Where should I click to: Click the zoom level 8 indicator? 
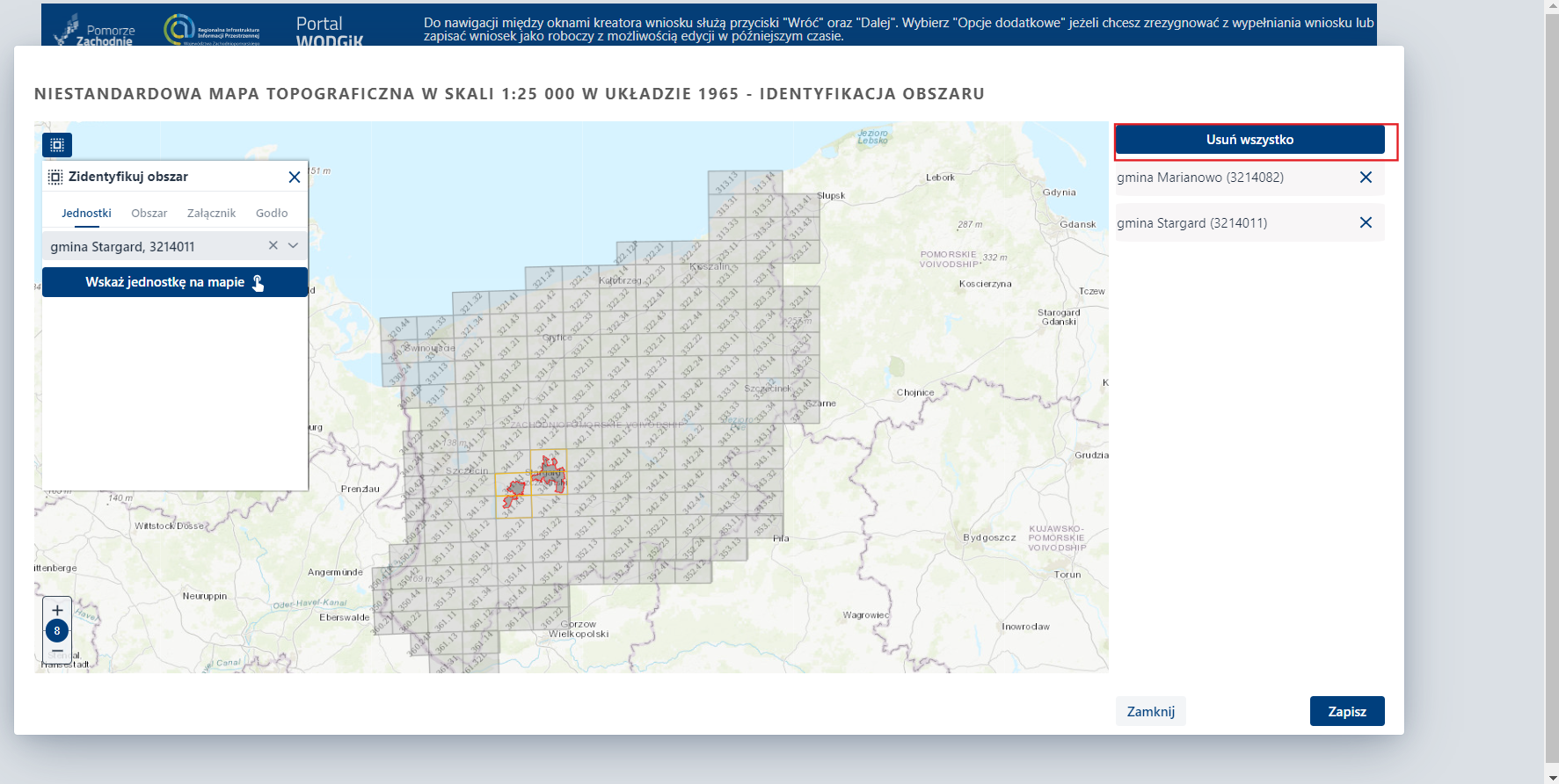[57, 631]
